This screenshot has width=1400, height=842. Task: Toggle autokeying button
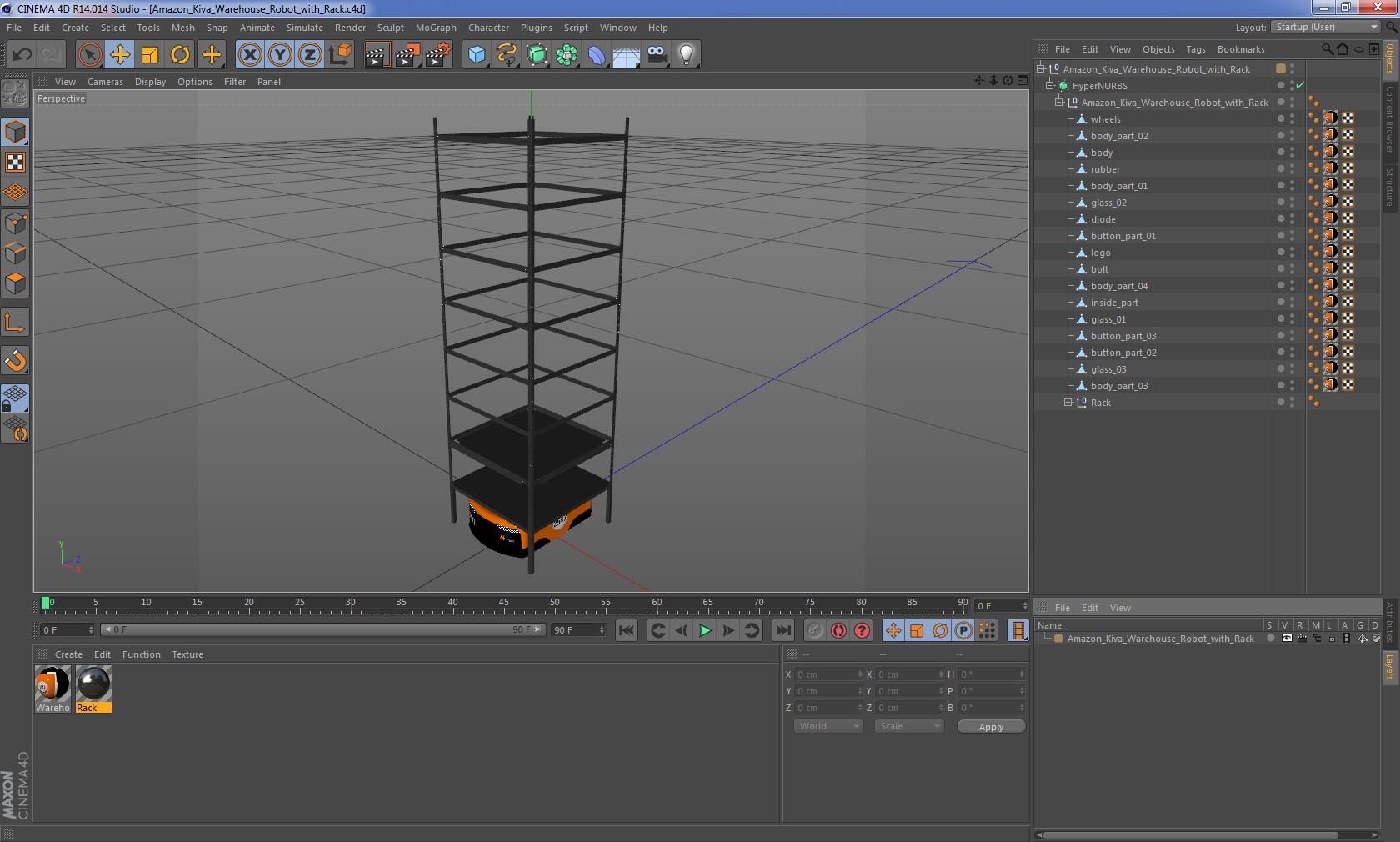click(838, 630)
